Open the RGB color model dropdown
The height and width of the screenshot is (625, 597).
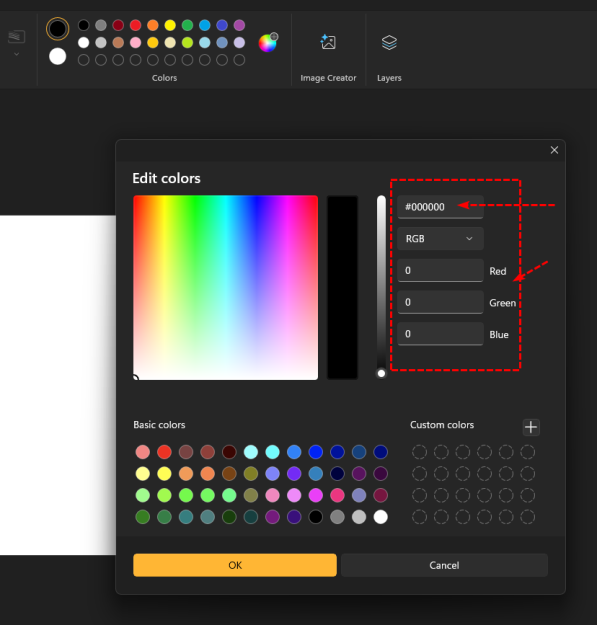tap(440, 238)
